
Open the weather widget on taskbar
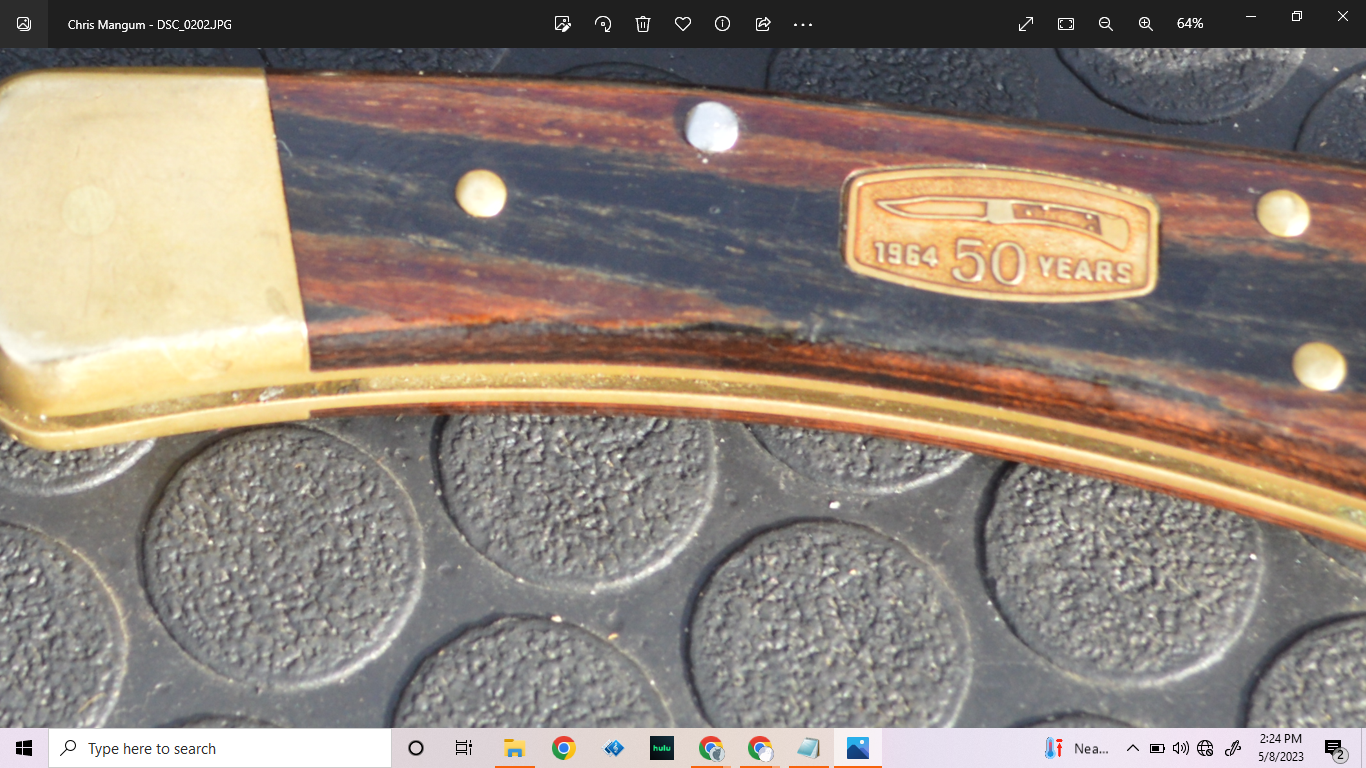pos(1076,748)
